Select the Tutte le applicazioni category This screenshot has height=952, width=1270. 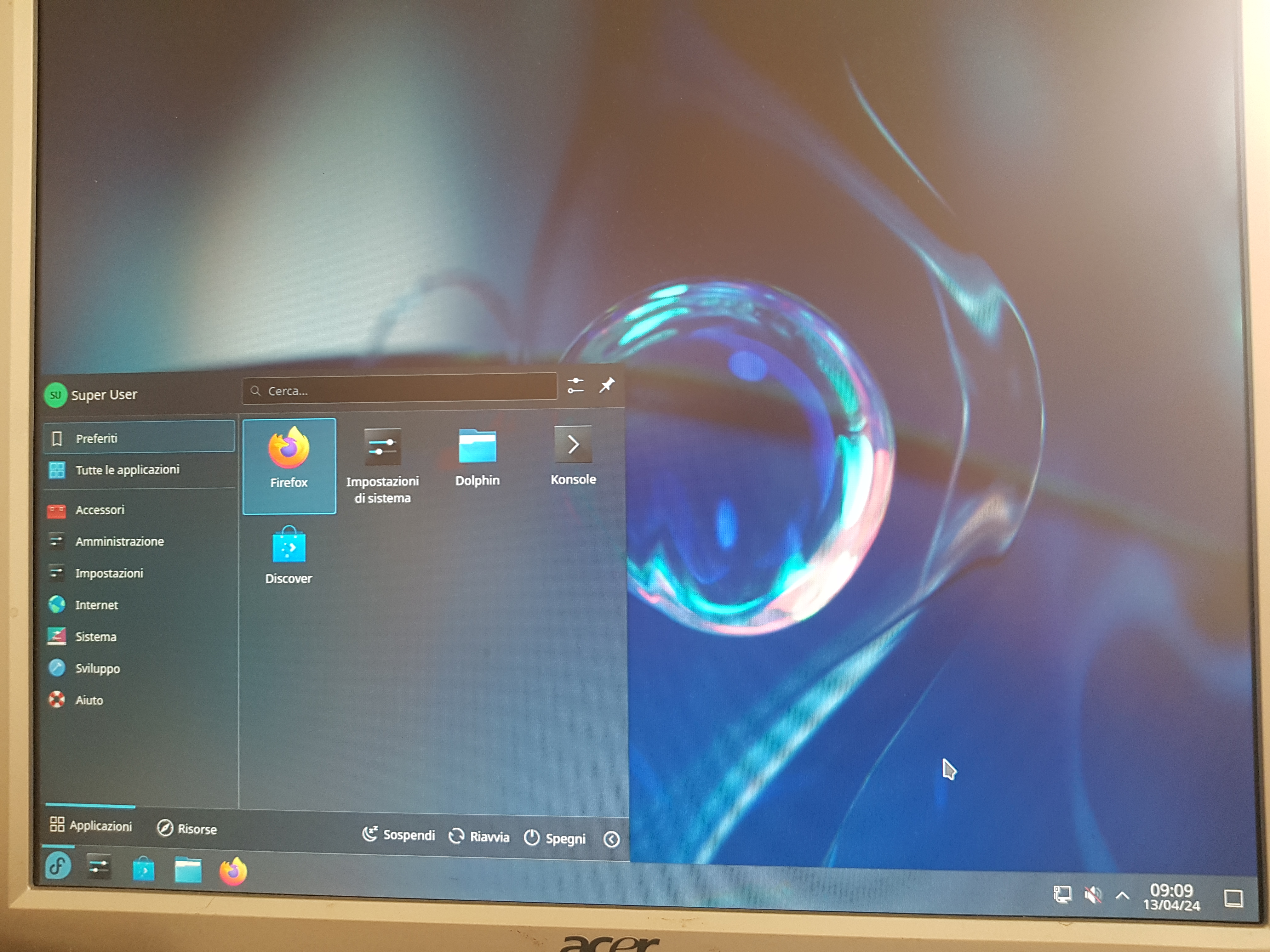coord(128,470)
